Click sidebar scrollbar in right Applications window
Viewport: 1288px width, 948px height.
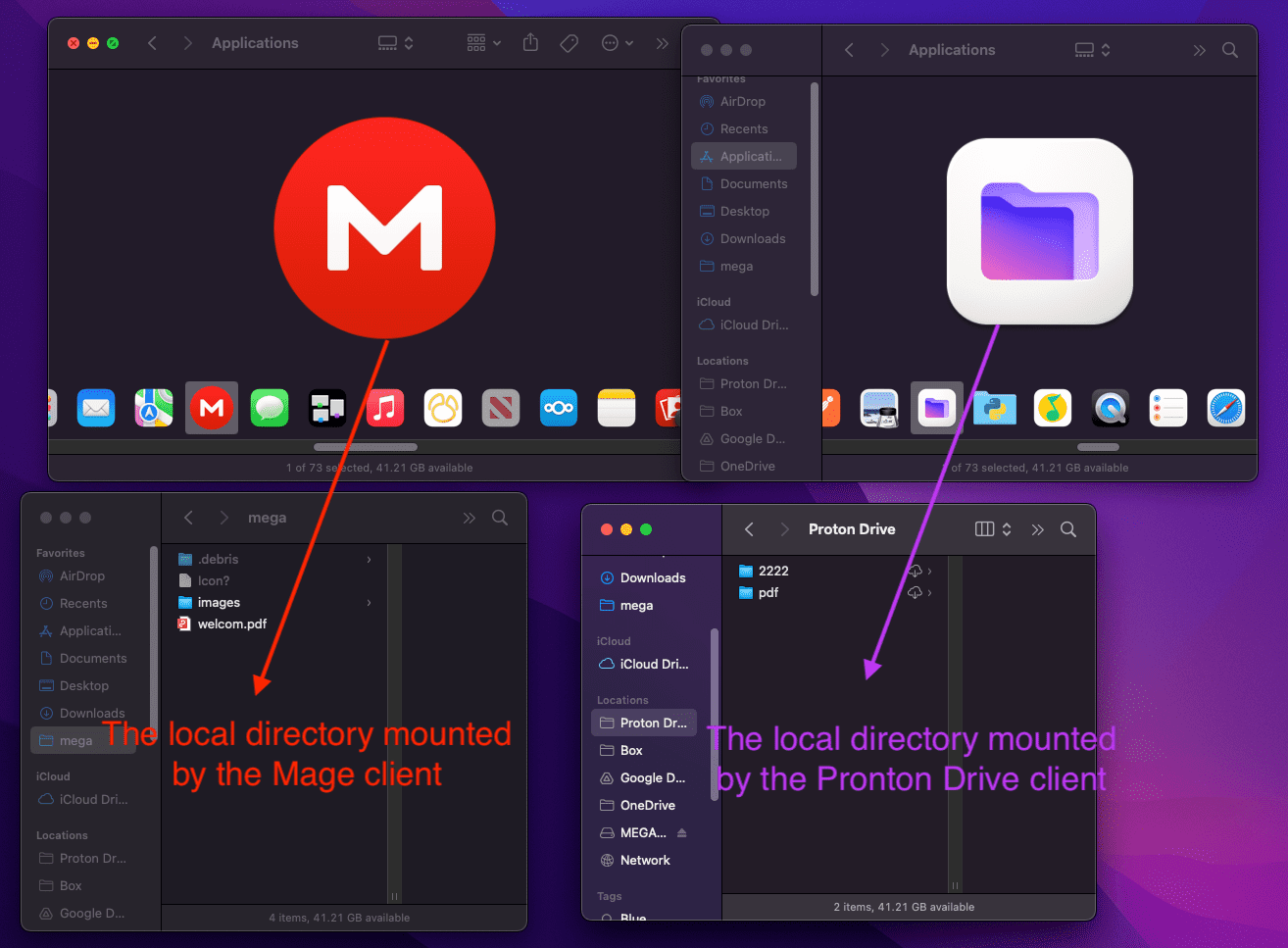tap(815, 189)
